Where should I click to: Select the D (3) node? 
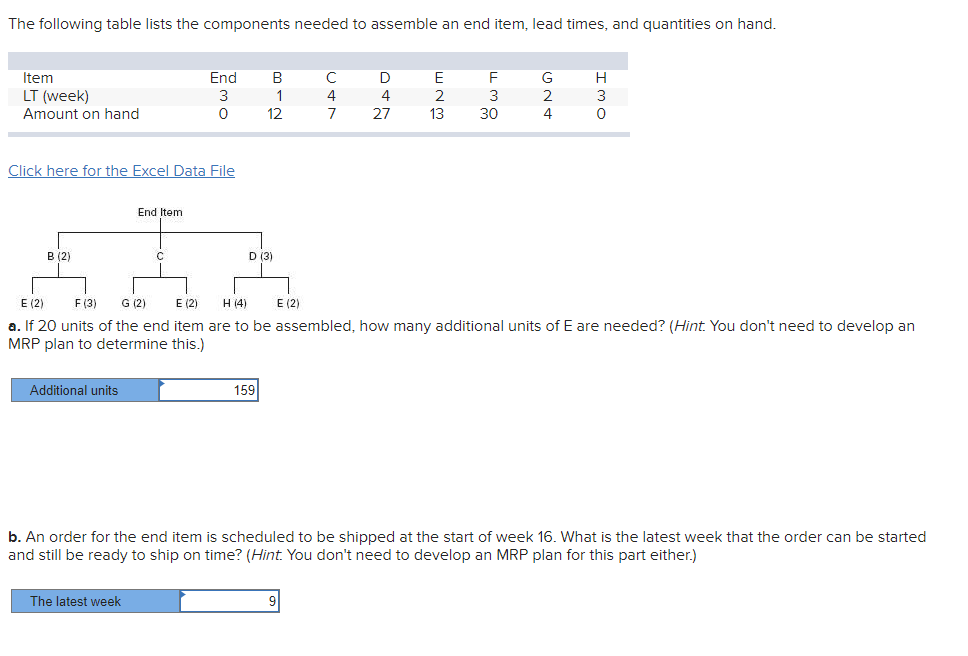click(x=260, y=256)
